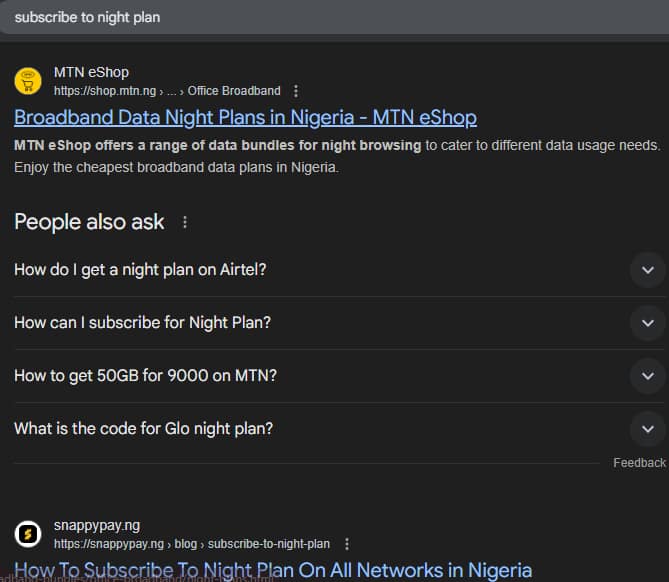The height and width of the screenshot is (582, 669).
Task: Open the MTN eShop result options menu
Action: click(296, 91)
